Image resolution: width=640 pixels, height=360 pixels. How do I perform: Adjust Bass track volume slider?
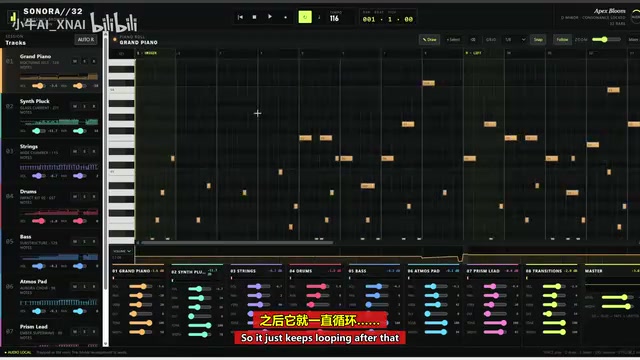coord(39,266)
